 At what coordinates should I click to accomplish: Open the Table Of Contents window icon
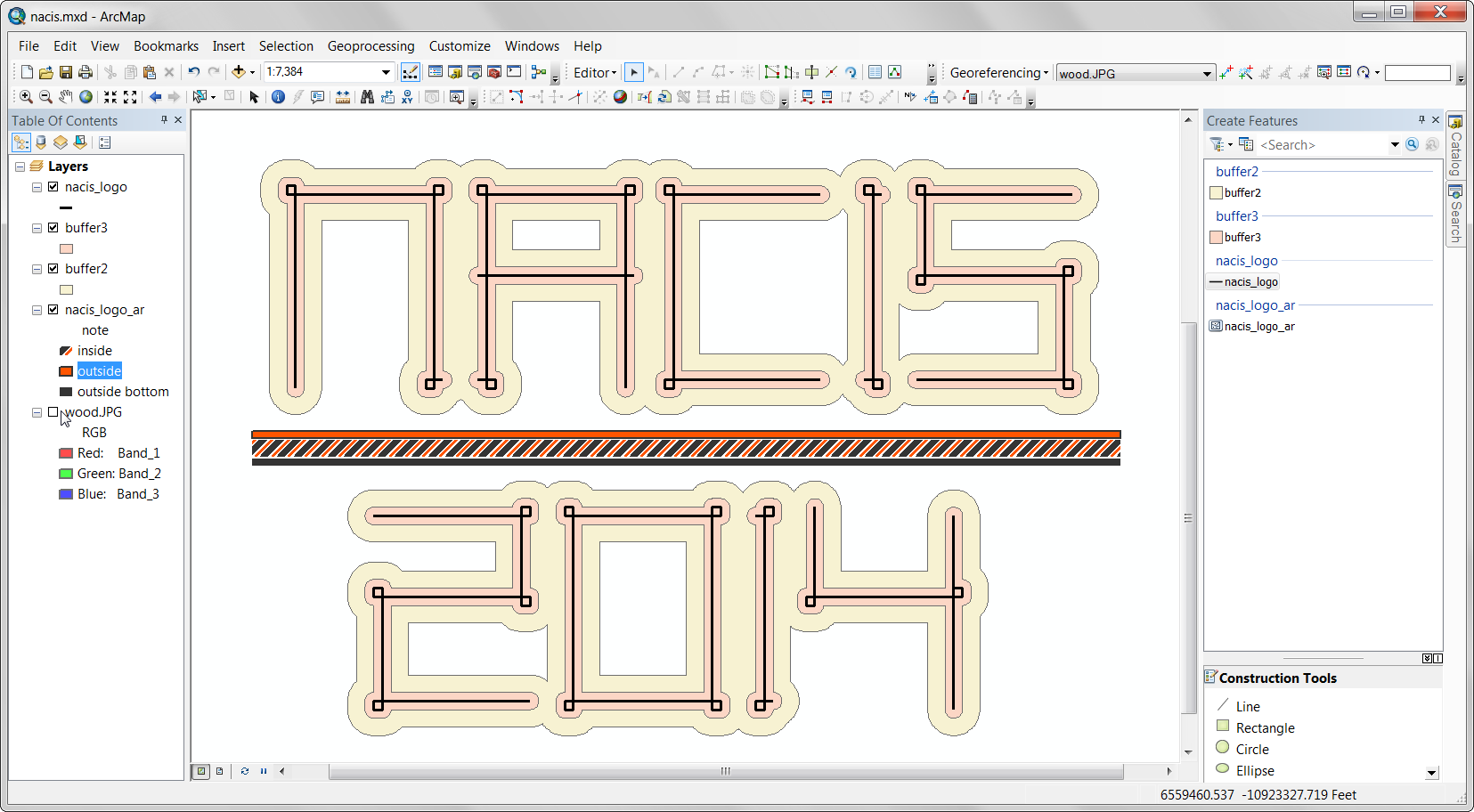click(x=436, y=72)
